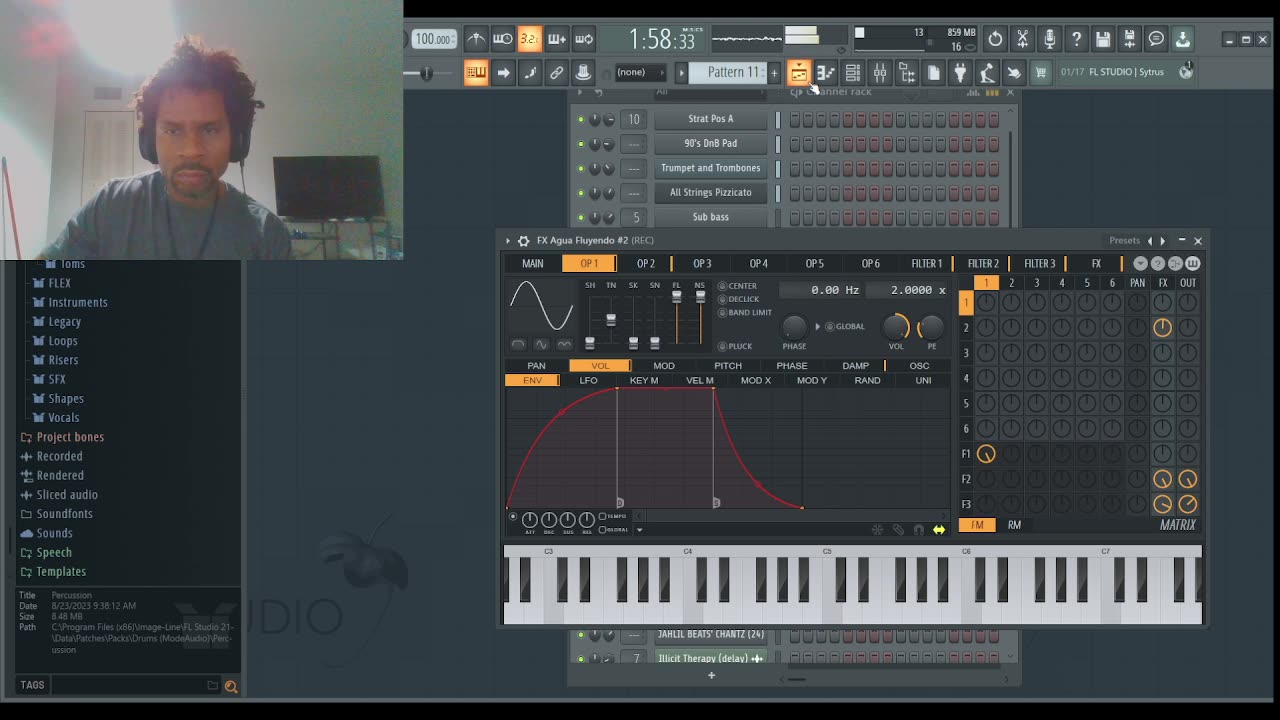1280x720 pixels.
Task: Mute the Strat Pos A channel LED
Action: [x=580, y=119]
